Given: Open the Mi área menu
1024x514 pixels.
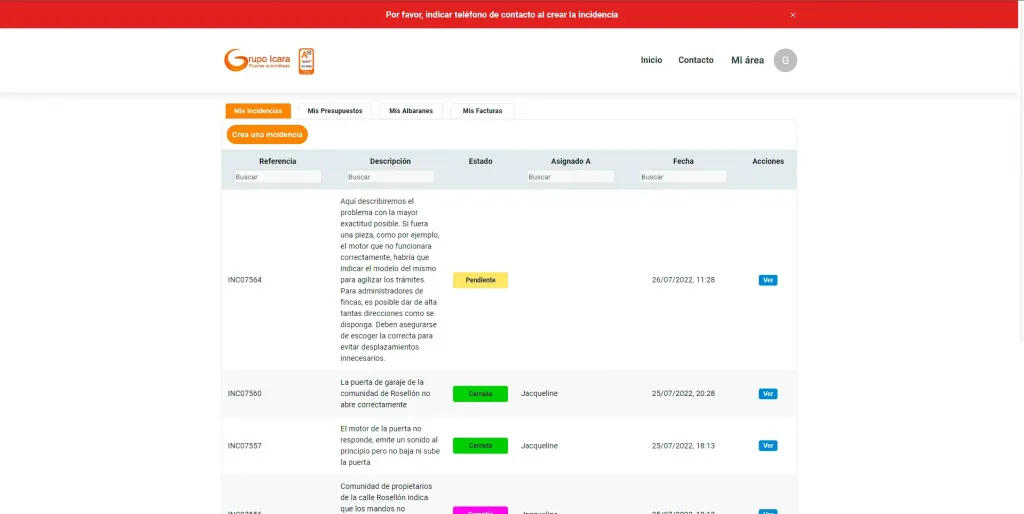Looking at the screenshot, I should 747,60.
